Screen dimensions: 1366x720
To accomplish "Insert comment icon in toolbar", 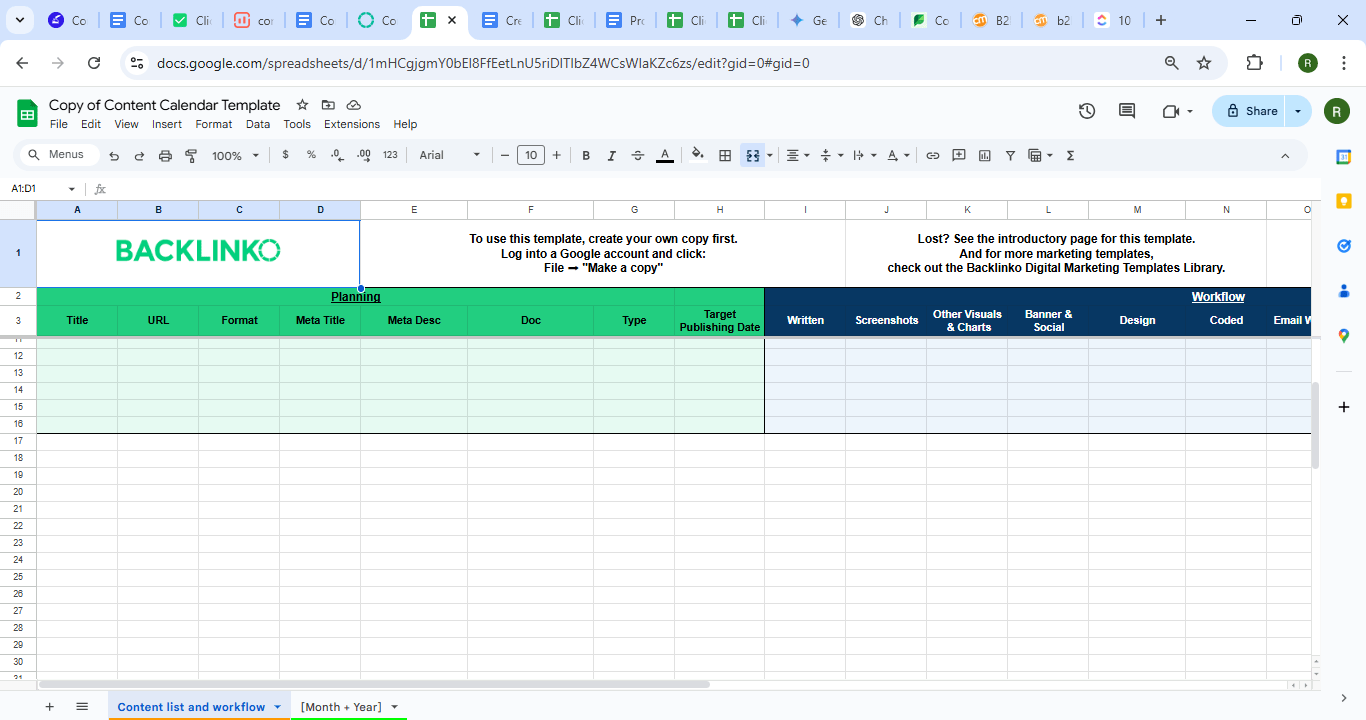I will 958,155.
